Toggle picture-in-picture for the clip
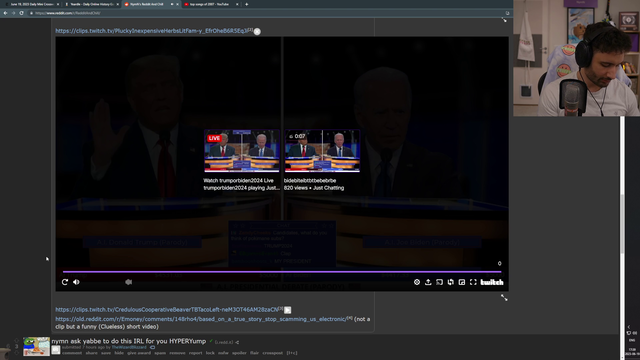The height and width of the screenshot is (360, 640). coord(462,282)
